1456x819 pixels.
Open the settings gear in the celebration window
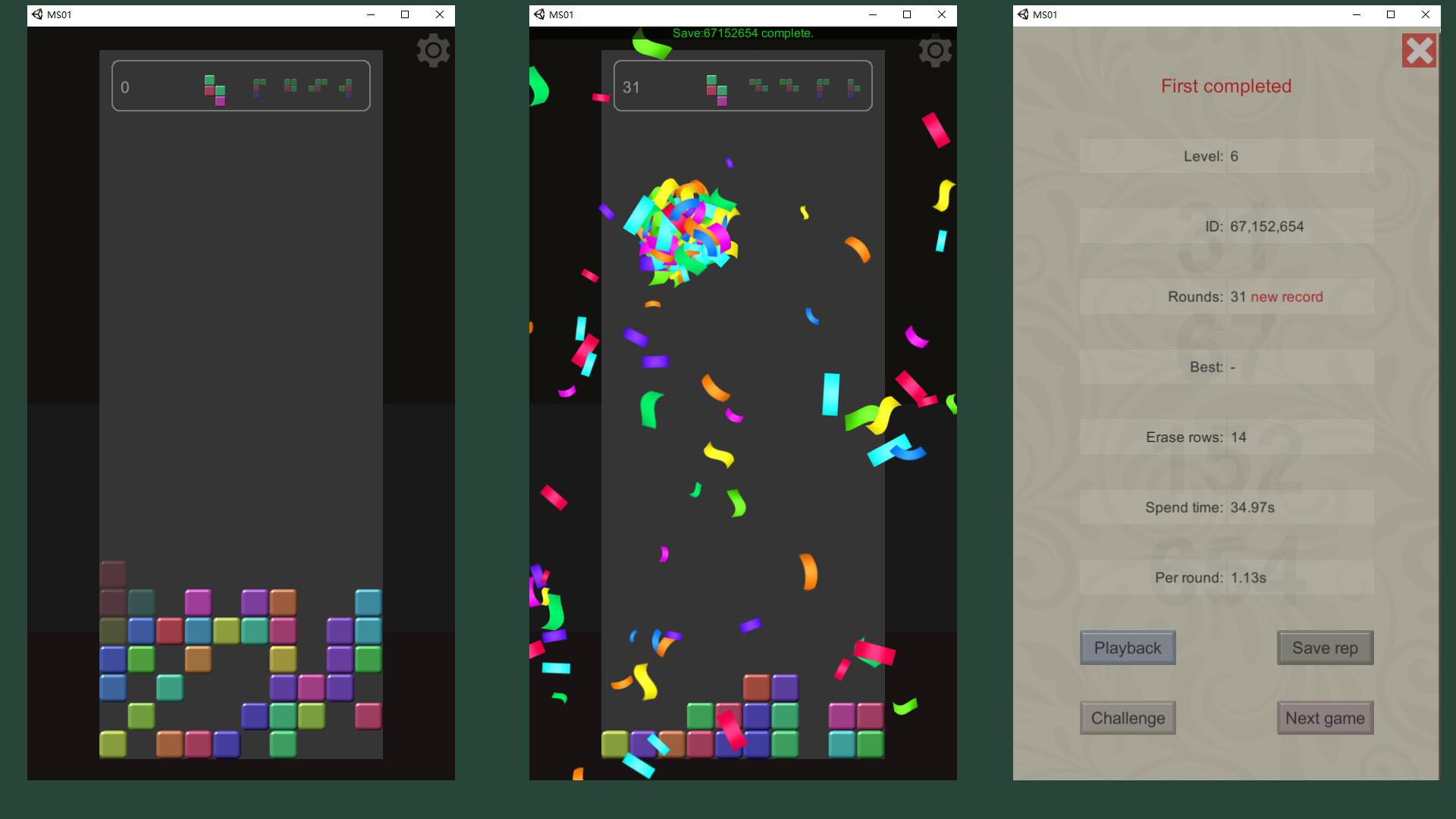pyautogui.click(x=935, y=50)
